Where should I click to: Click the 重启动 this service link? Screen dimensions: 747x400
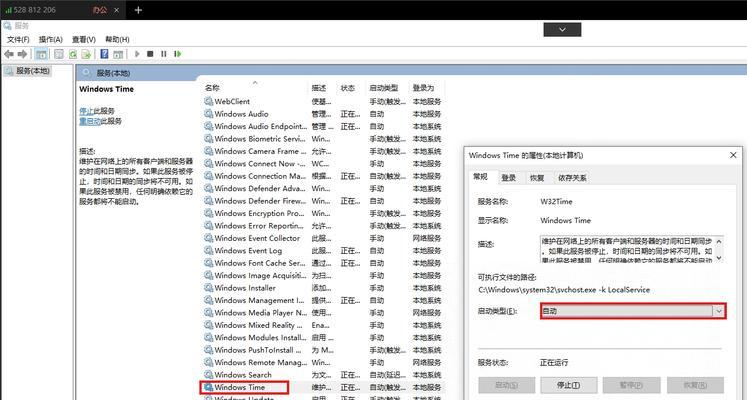click(x=90, y=121)
